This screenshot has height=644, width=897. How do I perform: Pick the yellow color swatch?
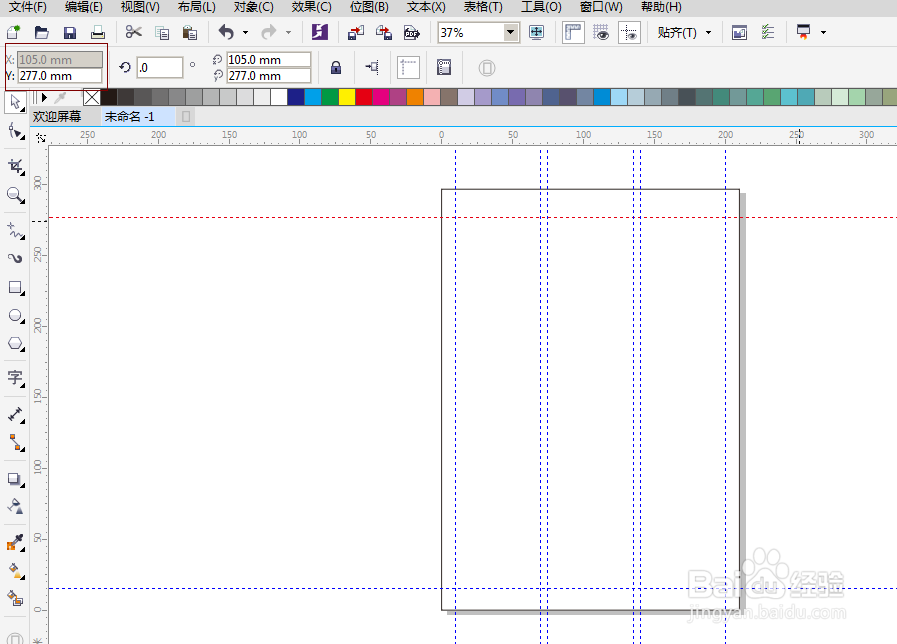347,97
